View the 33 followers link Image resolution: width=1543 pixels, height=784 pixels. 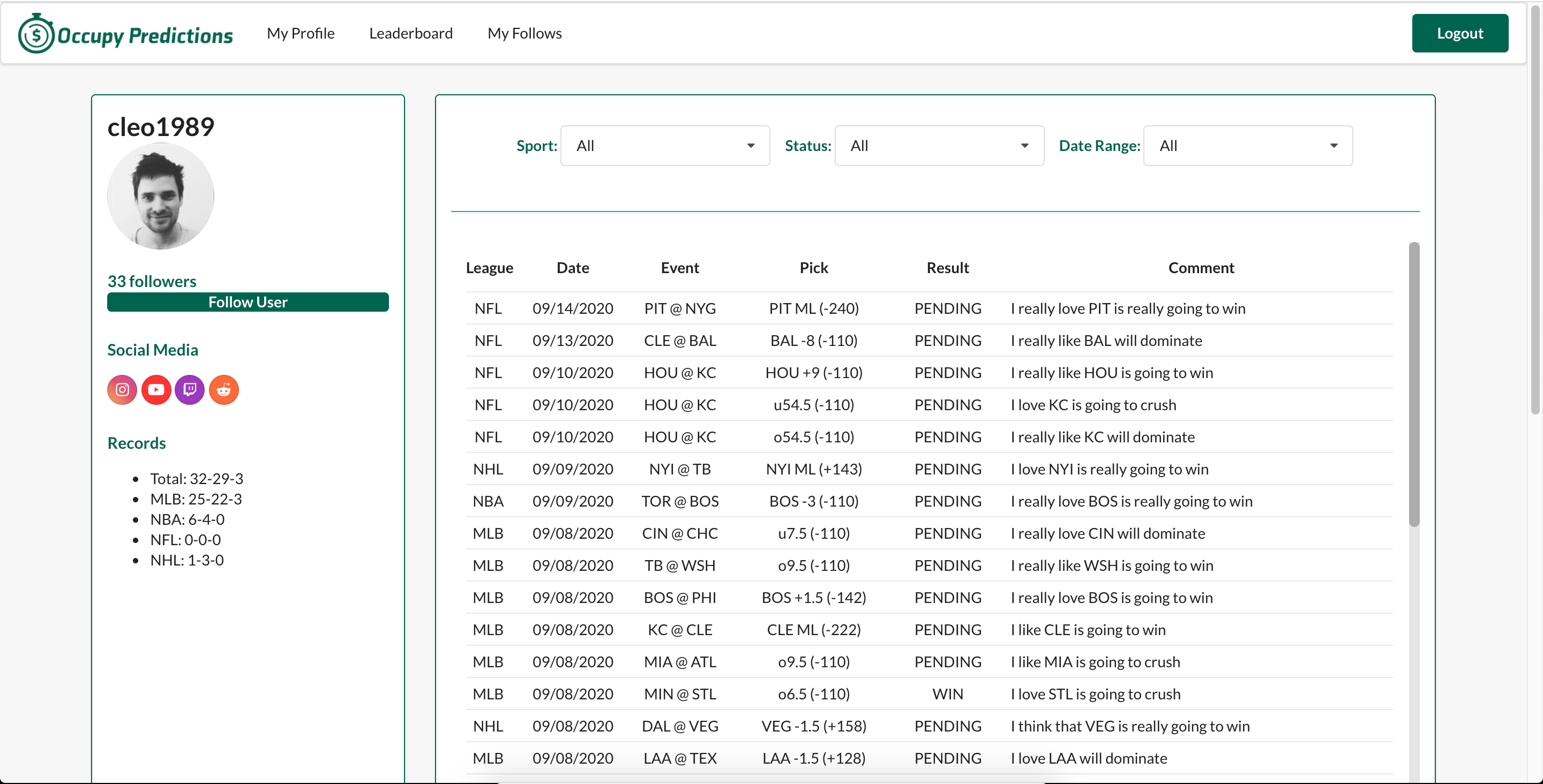click(152, 282)
